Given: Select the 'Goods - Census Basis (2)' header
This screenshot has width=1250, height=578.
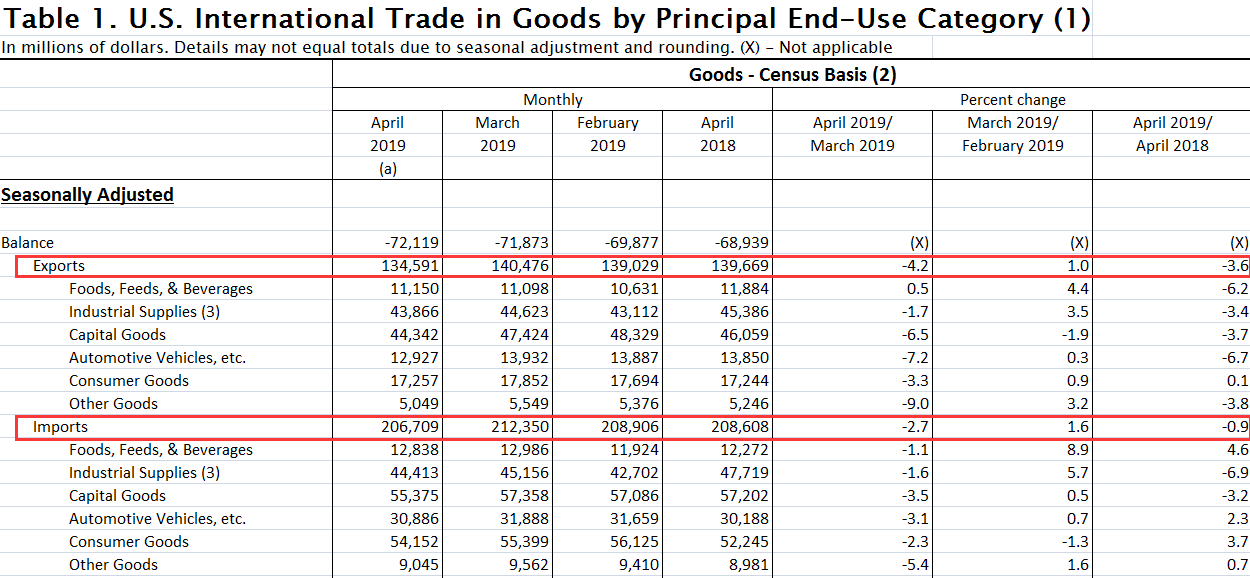Looking at the screenshot, I should coord(792,75).
